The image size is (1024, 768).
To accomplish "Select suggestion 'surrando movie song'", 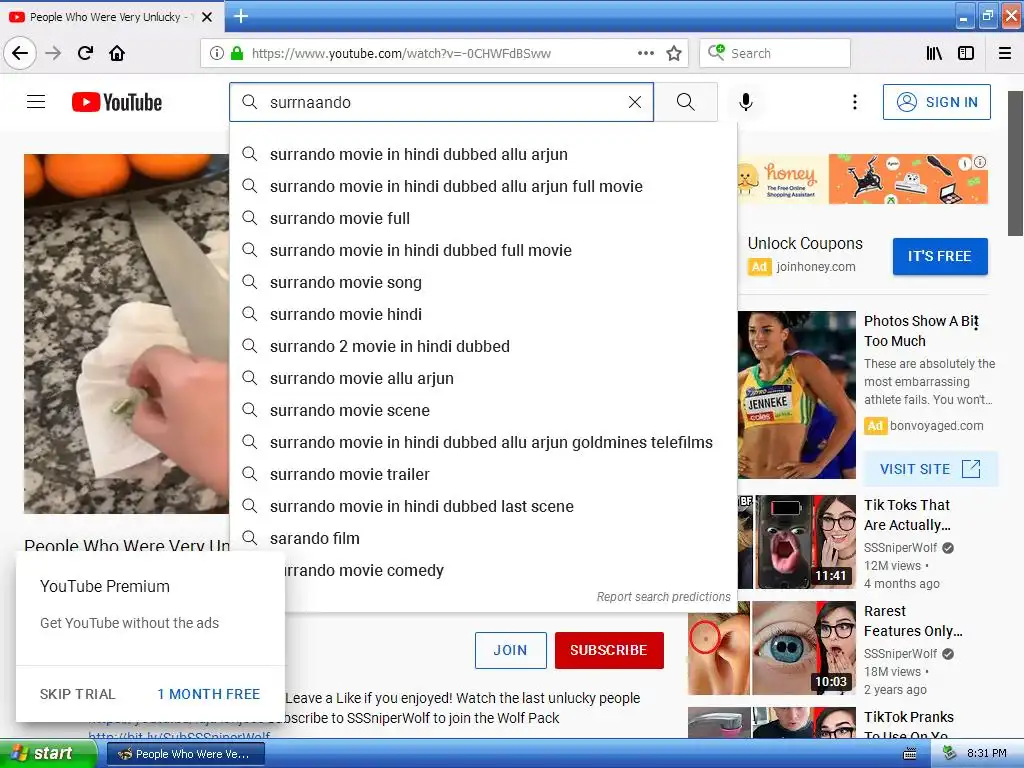I will 483,282.
